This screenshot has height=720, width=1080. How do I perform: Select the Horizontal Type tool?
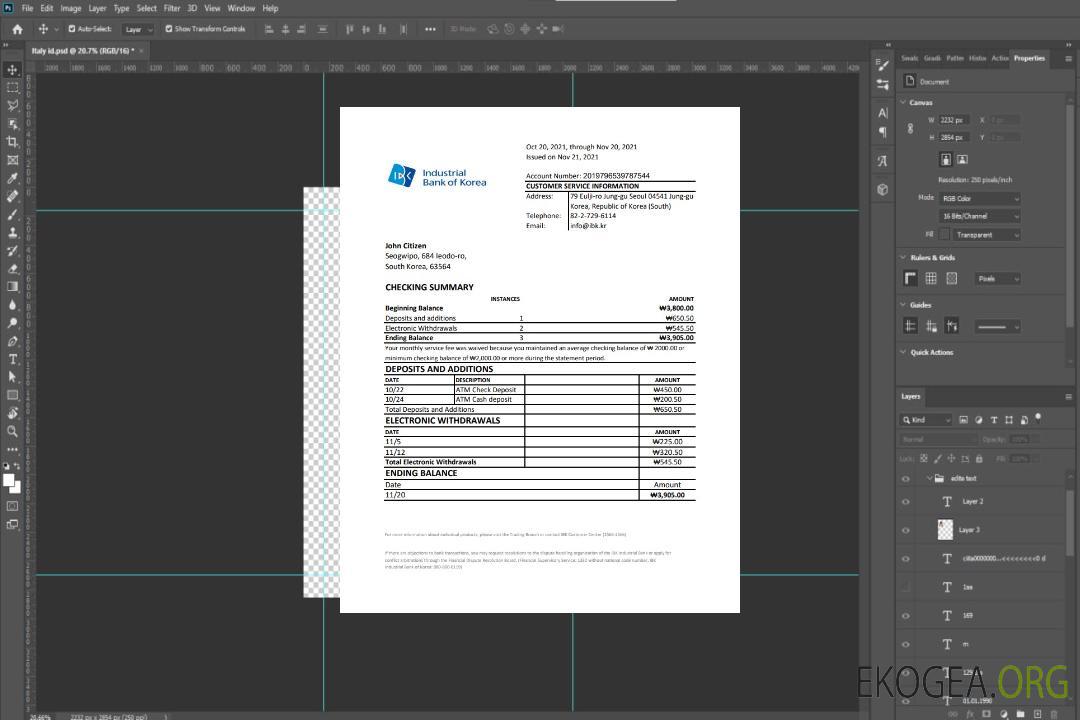click(12, 359)
